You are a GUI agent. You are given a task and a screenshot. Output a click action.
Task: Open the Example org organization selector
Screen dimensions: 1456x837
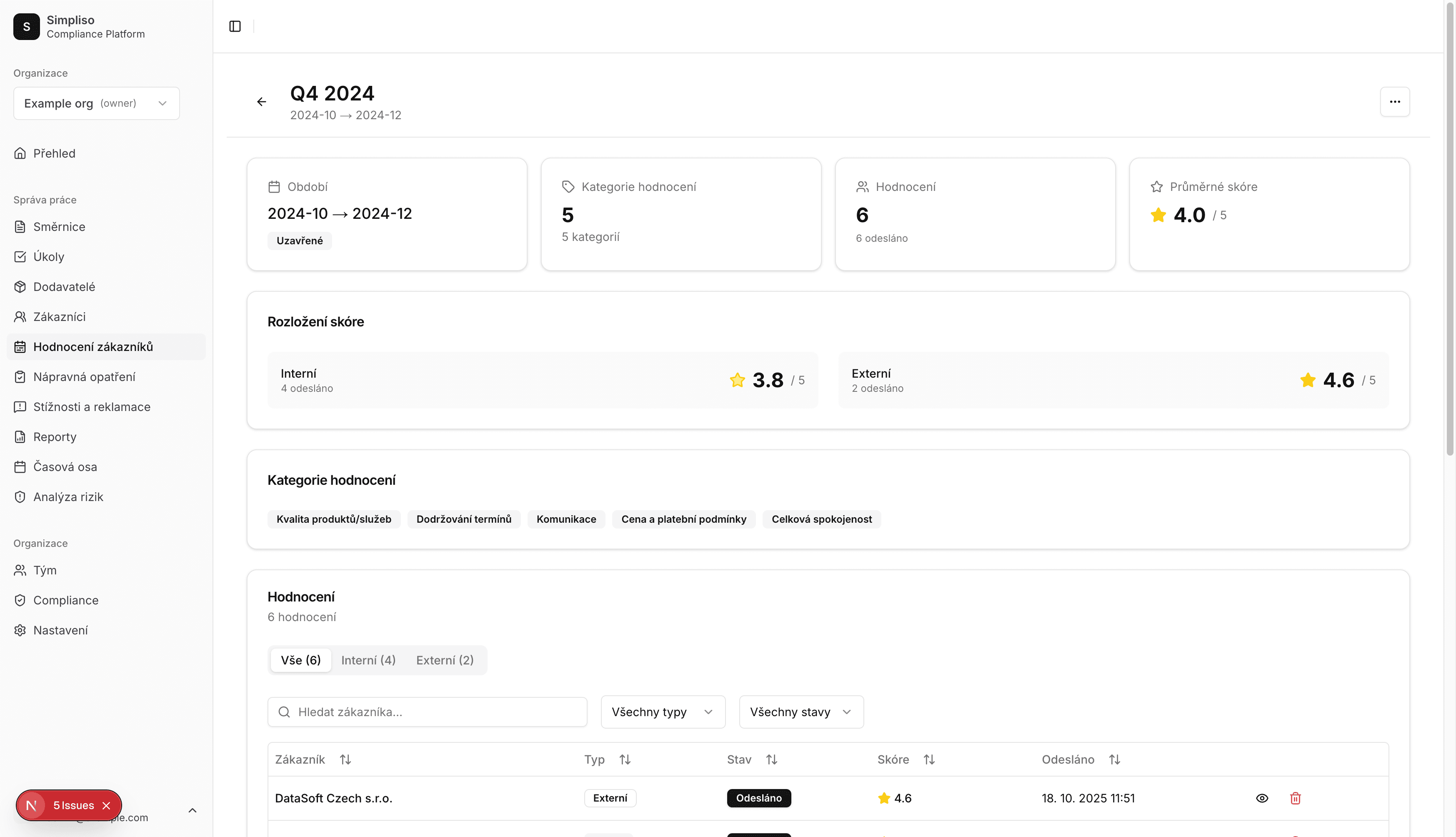97,103
